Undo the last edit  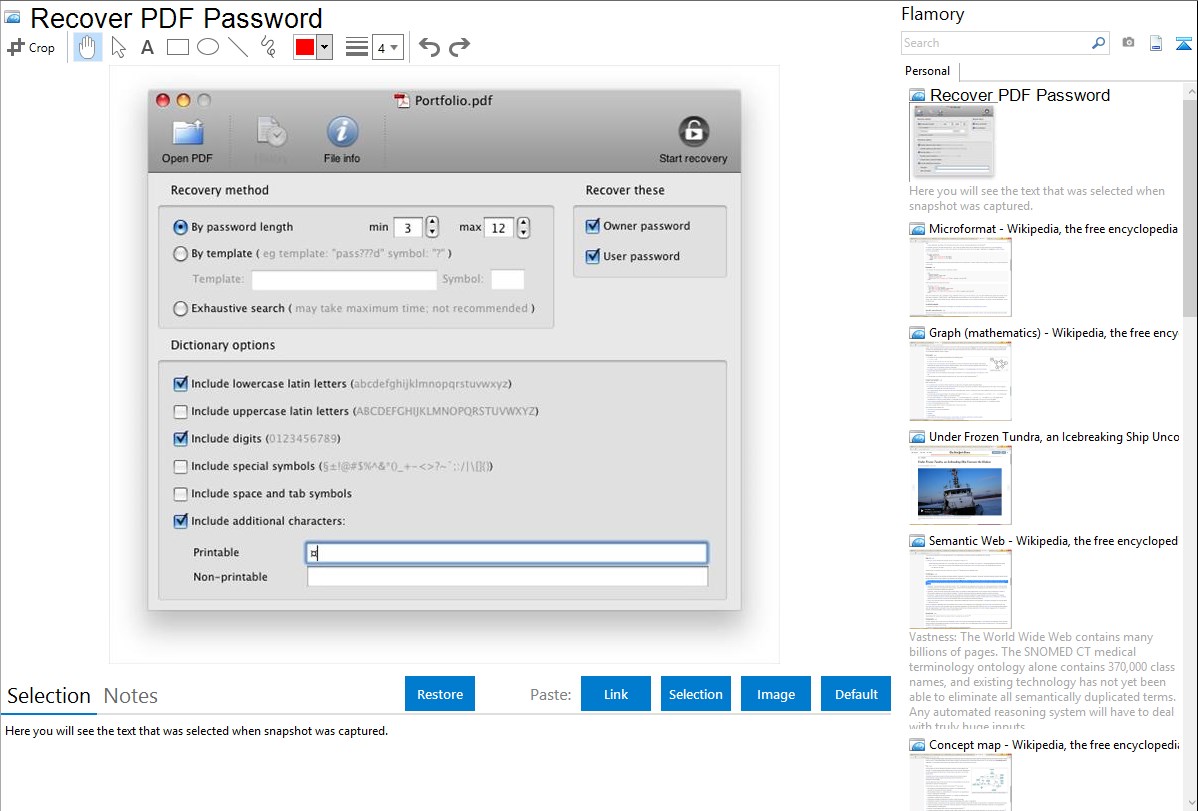point(429,47)
